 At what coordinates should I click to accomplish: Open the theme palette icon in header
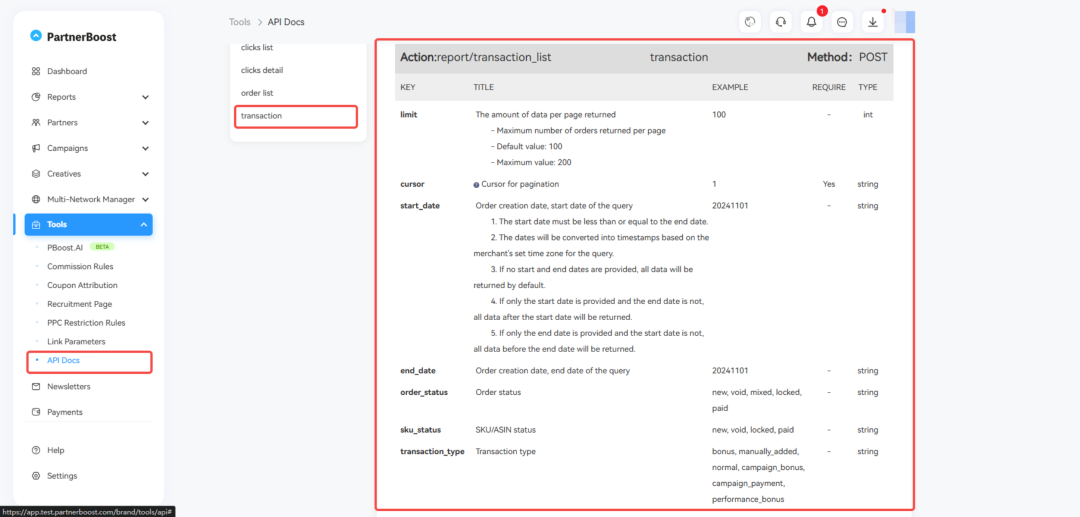click(750, 22)
